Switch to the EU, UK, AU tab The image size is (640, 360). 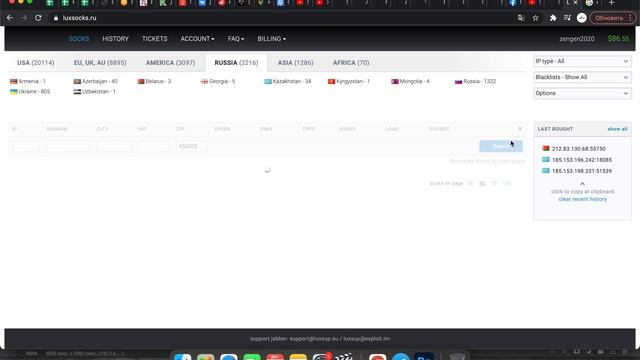[100, 63]
